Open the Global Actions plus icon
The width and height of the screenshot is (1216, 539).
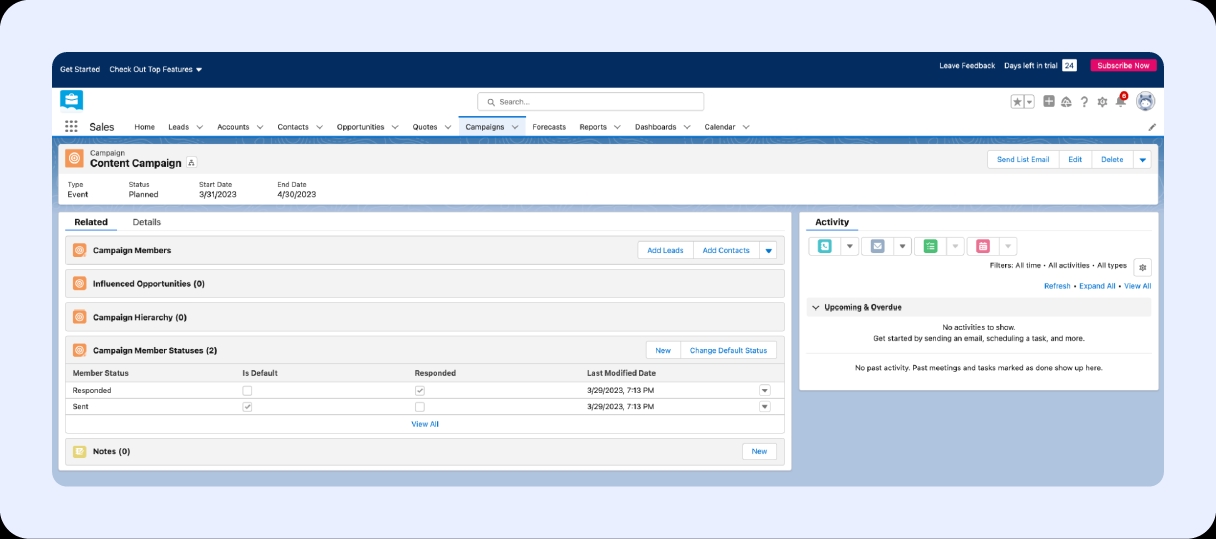tap(1049, 101)
